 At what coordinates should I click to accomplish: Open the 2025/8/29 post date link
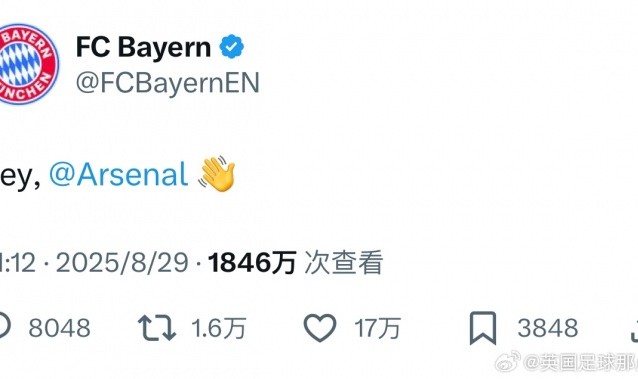click(122, 263)
